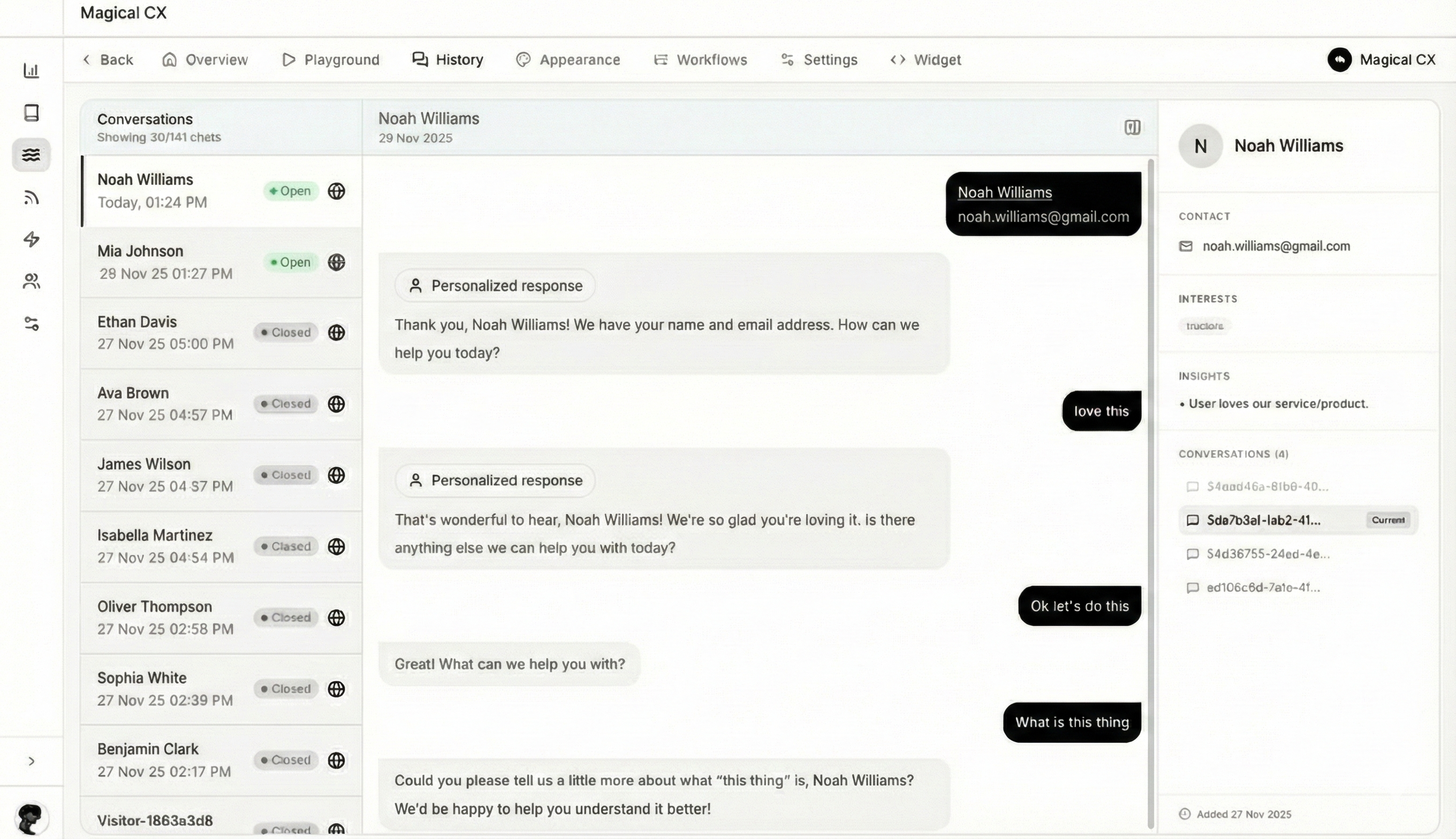Select the lightning actions icon in sidebar
This screenshot has width=1456, height=839.
[32, 239]
